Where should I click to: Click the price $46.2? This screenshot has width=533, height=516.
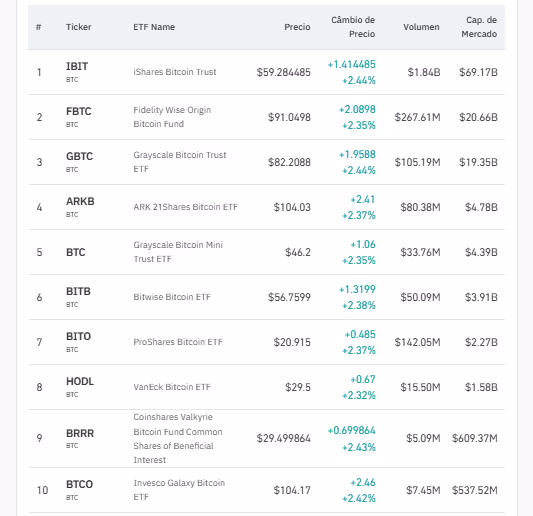tap(298, 252)
